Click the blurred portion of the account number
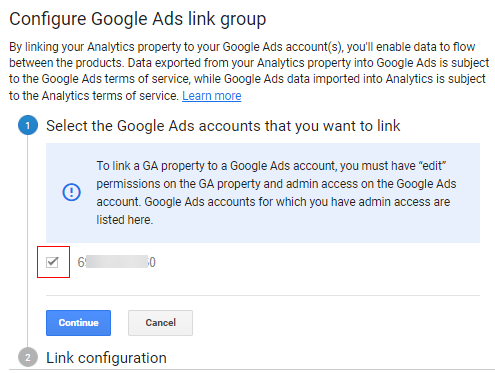 pos(117,262)
